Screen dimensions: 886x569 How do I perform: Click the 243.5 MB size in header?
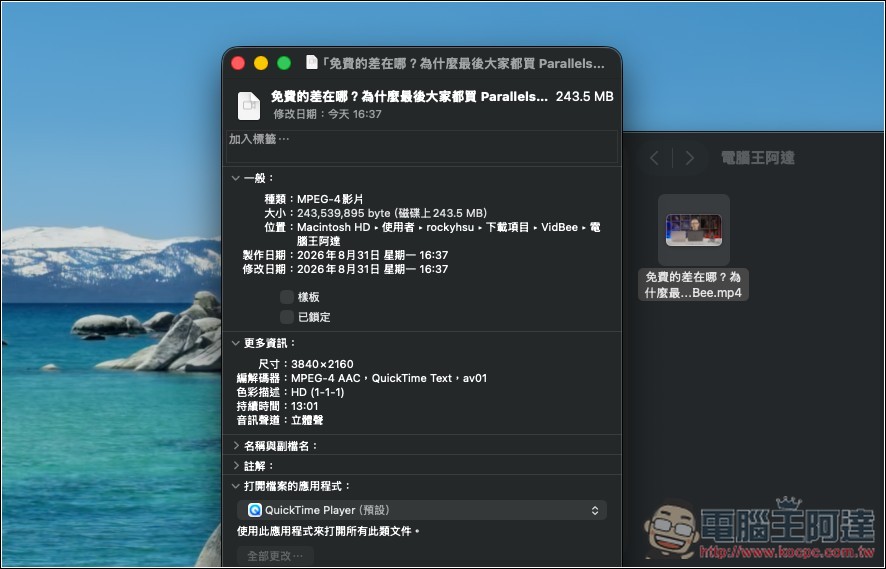pos(584,97)
